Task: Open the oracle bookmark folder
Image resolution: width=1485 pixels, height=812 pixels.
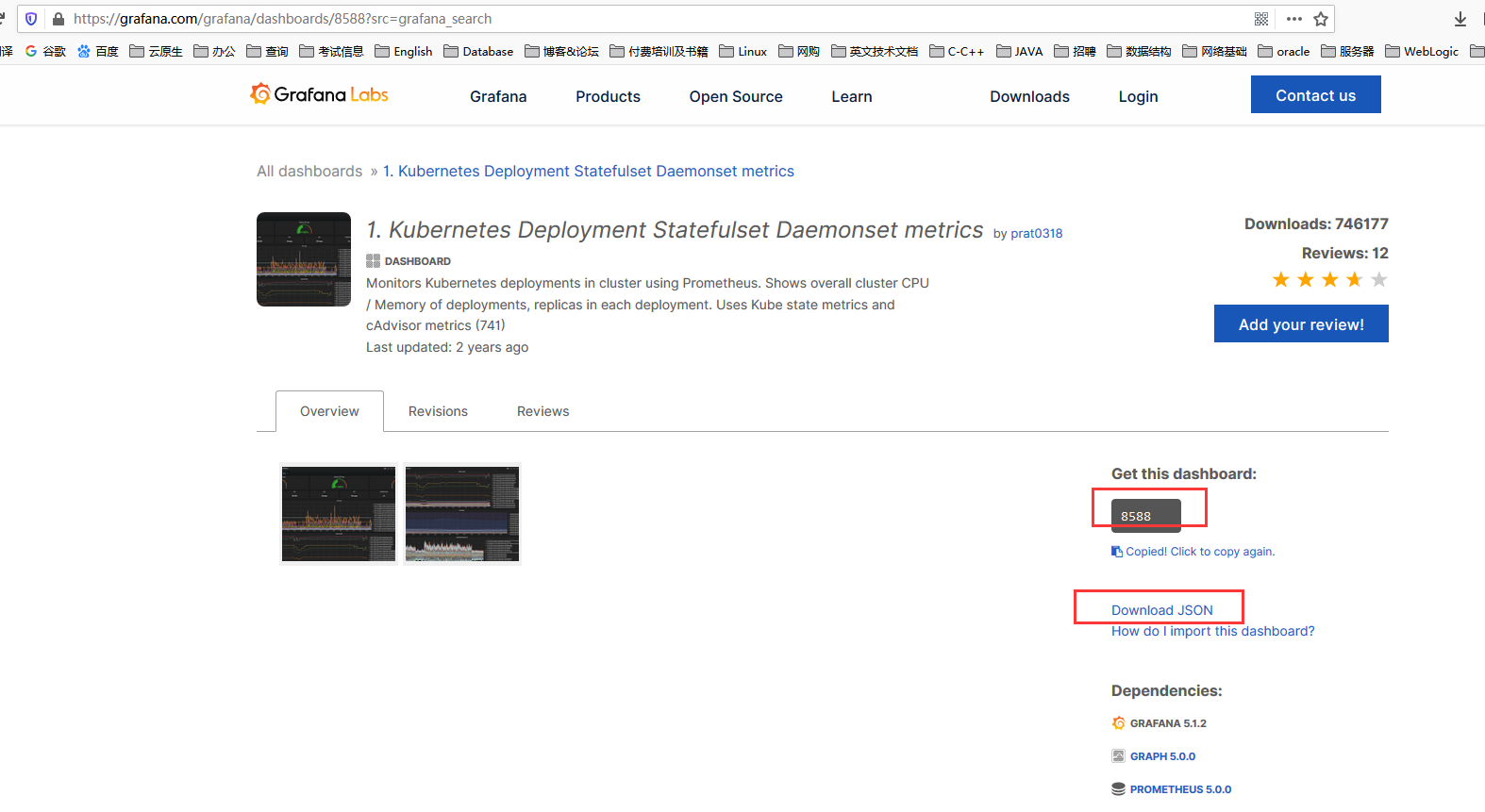Action: click(1284, 51)
